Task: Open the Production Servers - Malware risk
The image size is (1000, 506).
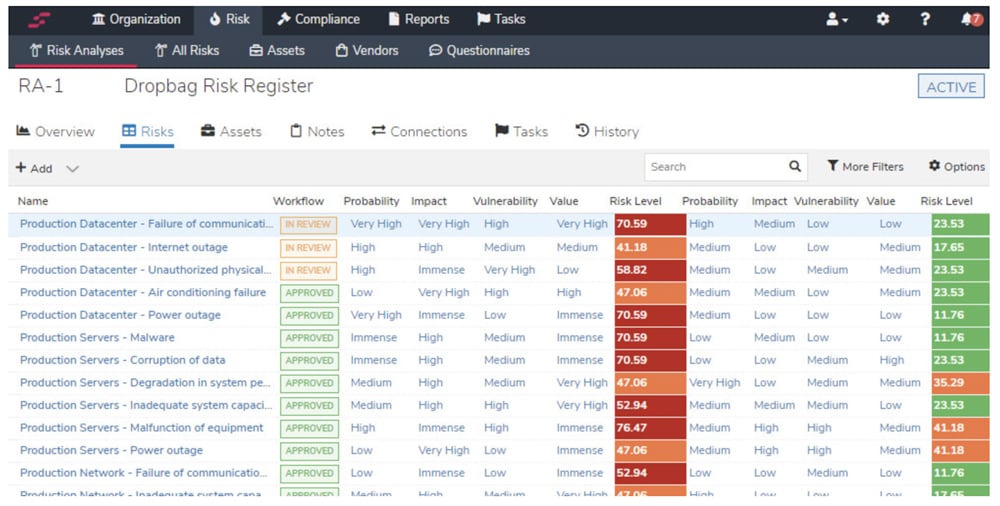Action: (97, 338)
